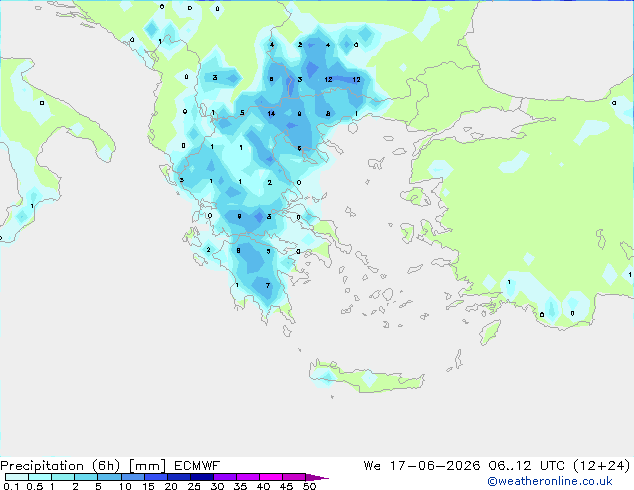
Task: Click the 30–35 mm legend swatch
Action: coord(224,477)
